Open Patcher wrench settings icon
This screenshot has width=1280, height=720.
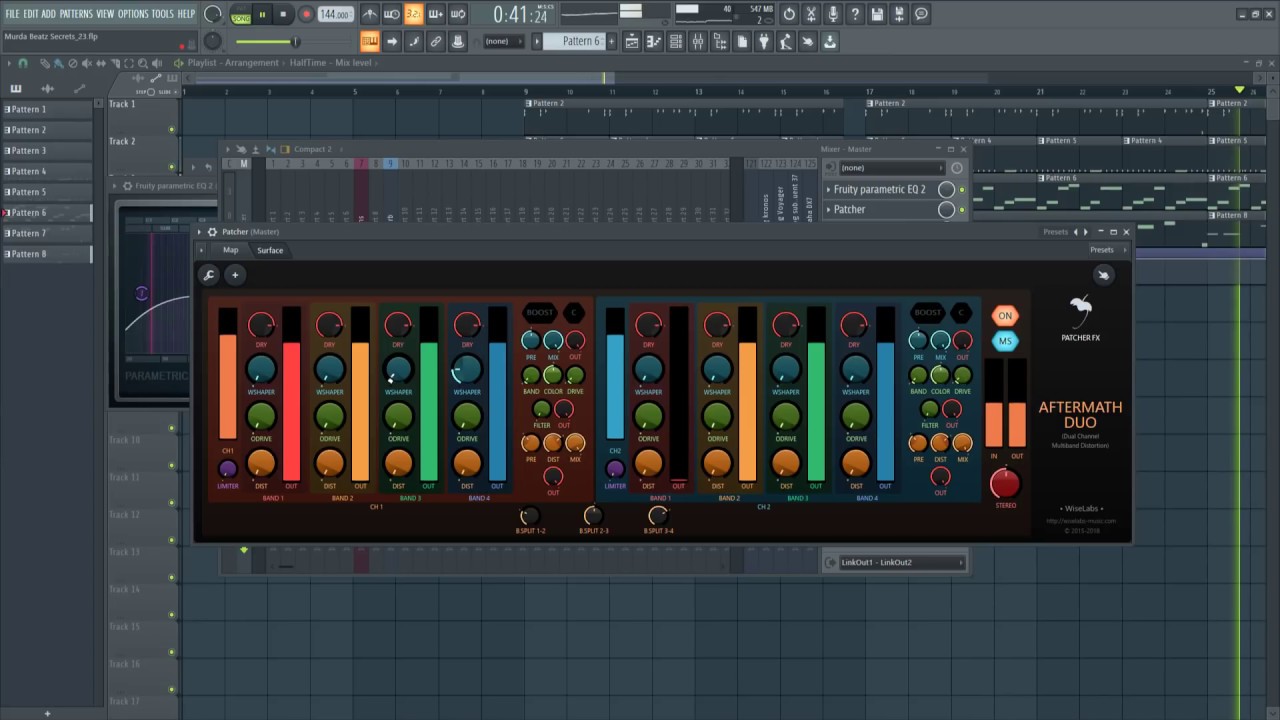(209, 275)
